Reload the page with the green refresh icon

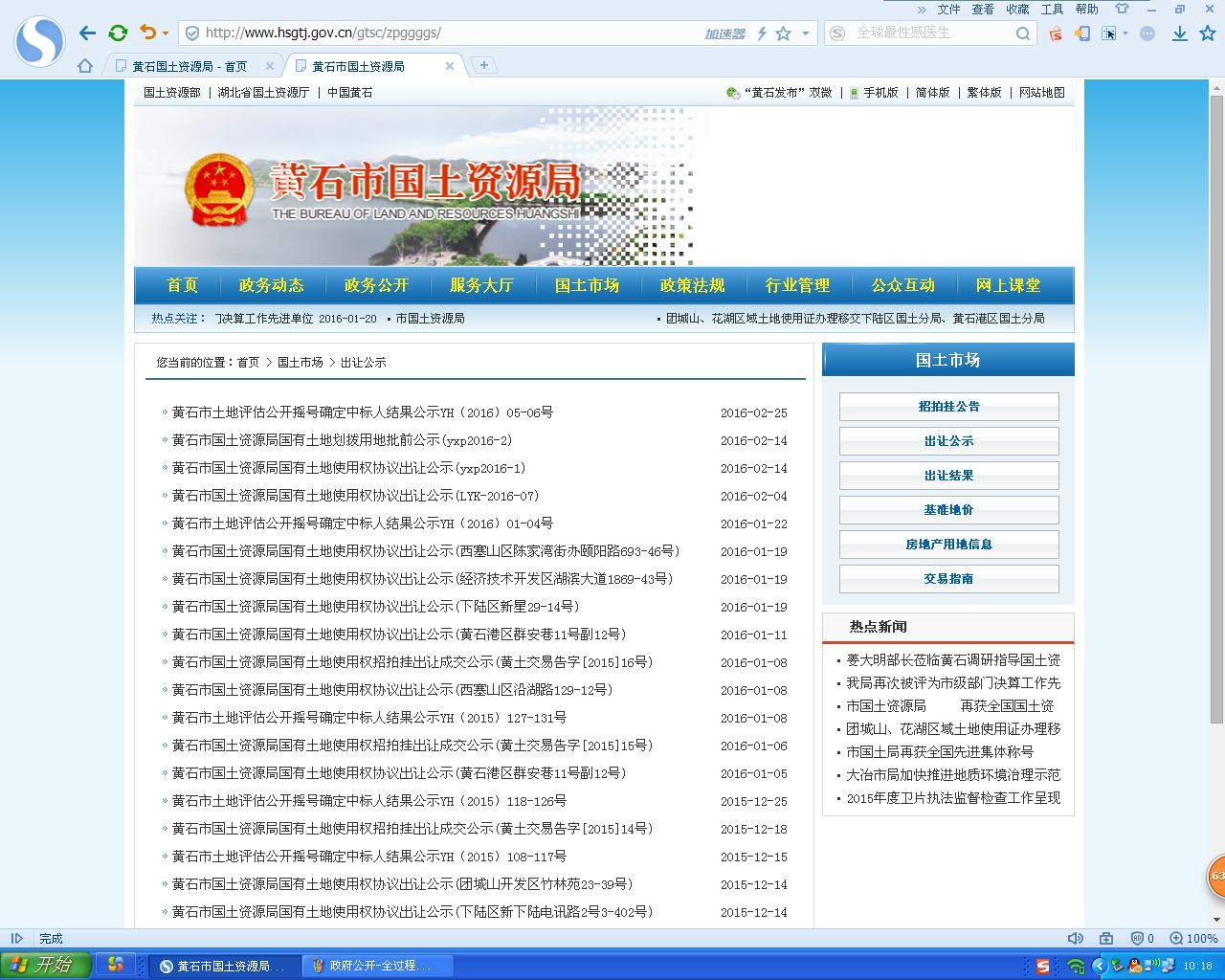click(118, 33)
